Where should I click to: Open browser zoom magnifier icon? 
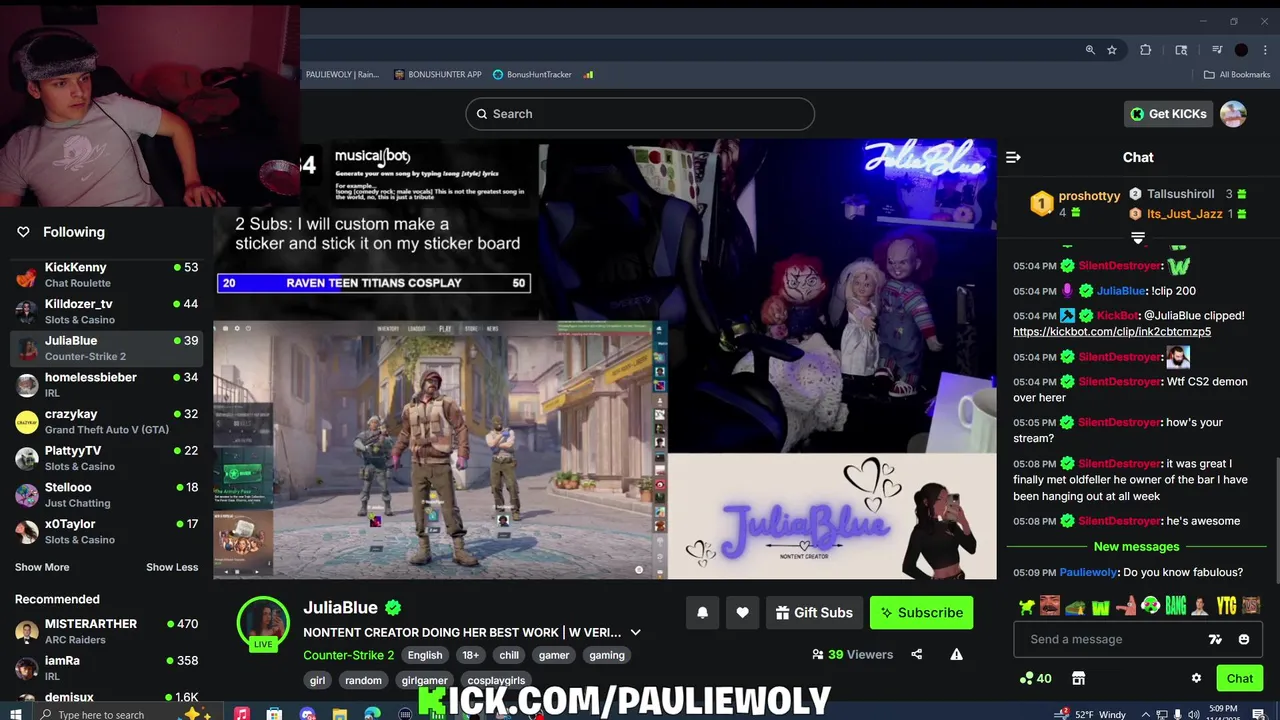coord(1090,50)
